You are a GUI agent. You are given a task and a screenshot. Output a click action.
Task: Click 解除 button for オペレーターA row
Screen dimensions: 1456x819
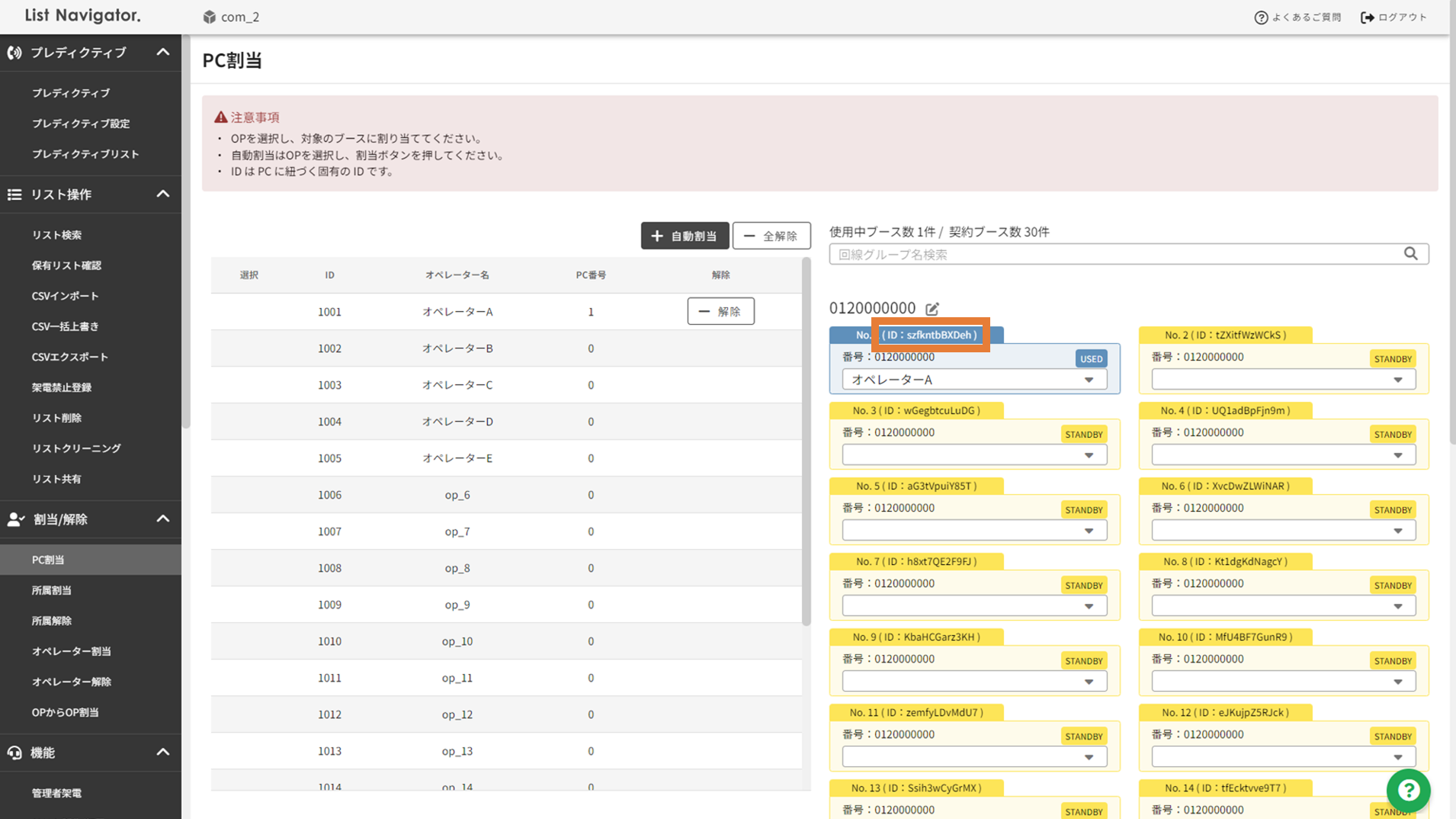pyautogui.click(x=720, y=311)
